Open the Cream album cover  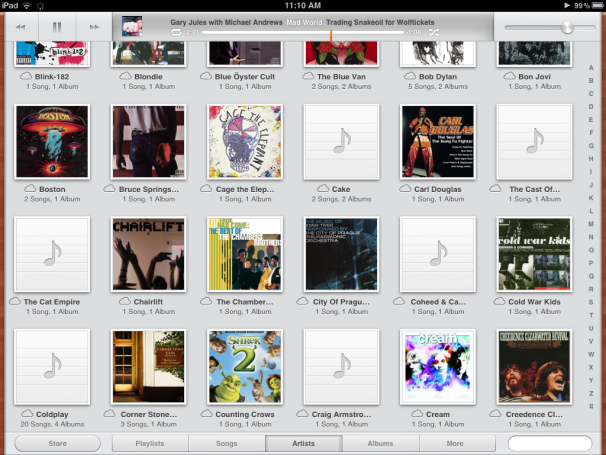click(438, 366)
